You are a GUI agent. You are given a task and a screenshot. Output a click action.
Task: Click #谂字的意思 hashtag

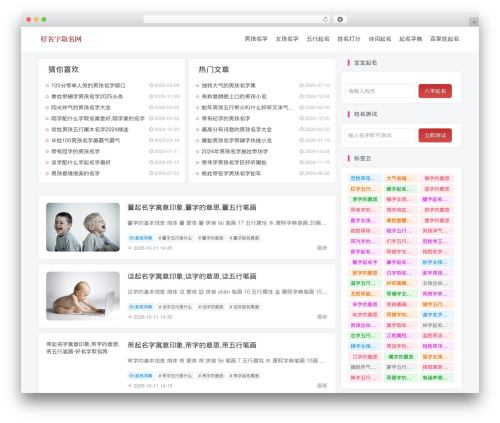click(x=210, y=307)
